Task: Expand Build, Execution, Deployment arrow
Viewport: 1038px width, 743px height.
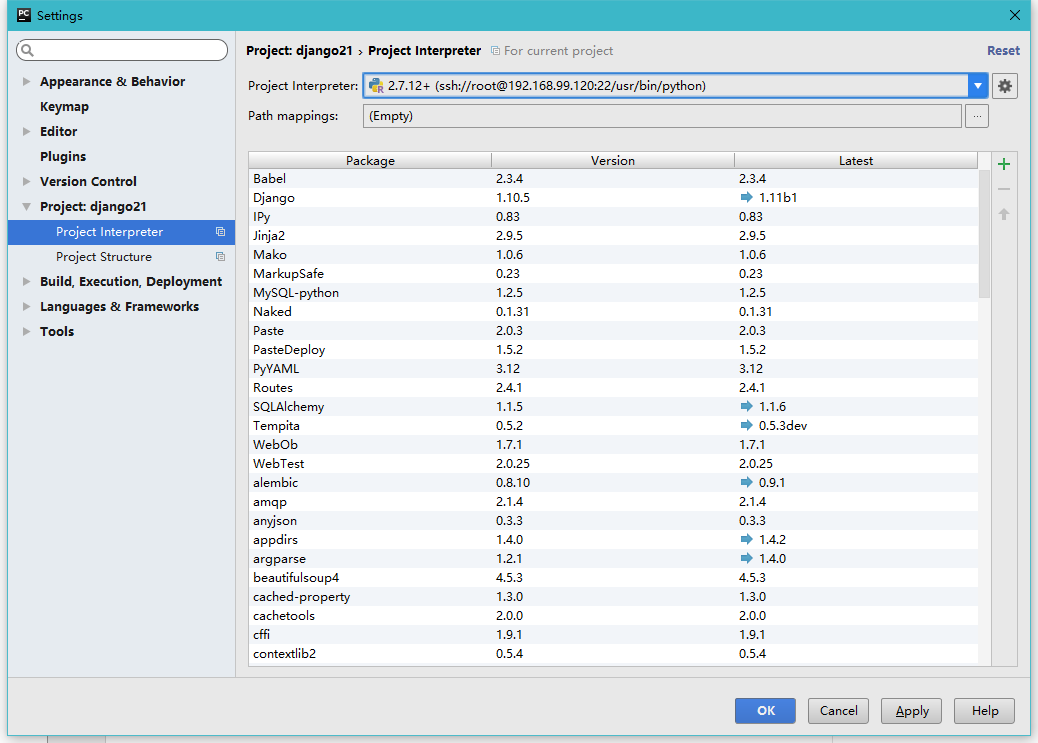Action: point(26,281)
